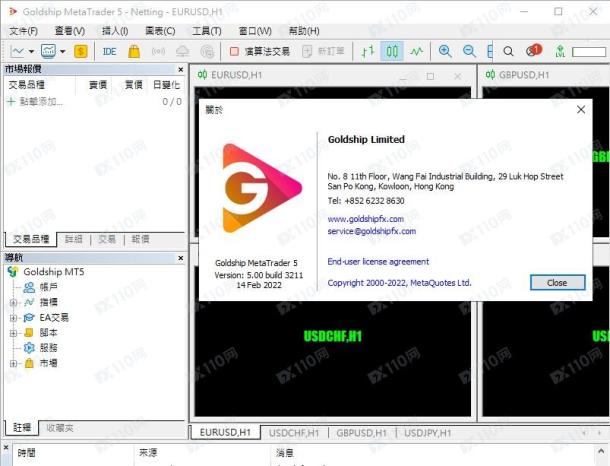Click service@goldshipfx.com email link

[x=372, y=231]
